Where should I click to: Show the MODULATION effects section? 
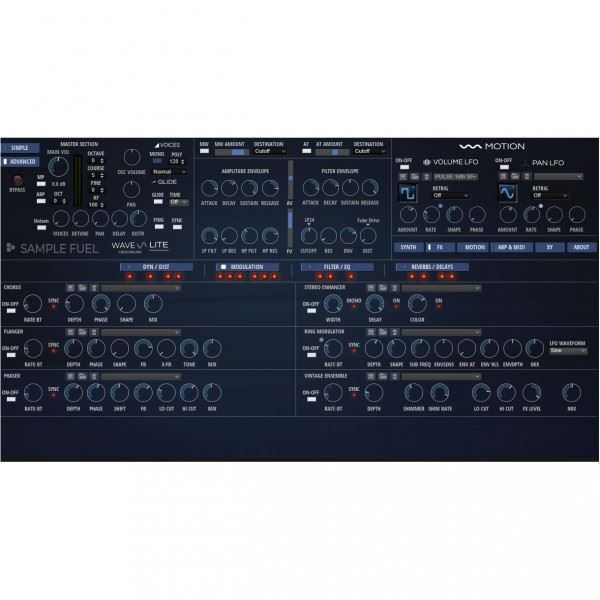[247, 267]
